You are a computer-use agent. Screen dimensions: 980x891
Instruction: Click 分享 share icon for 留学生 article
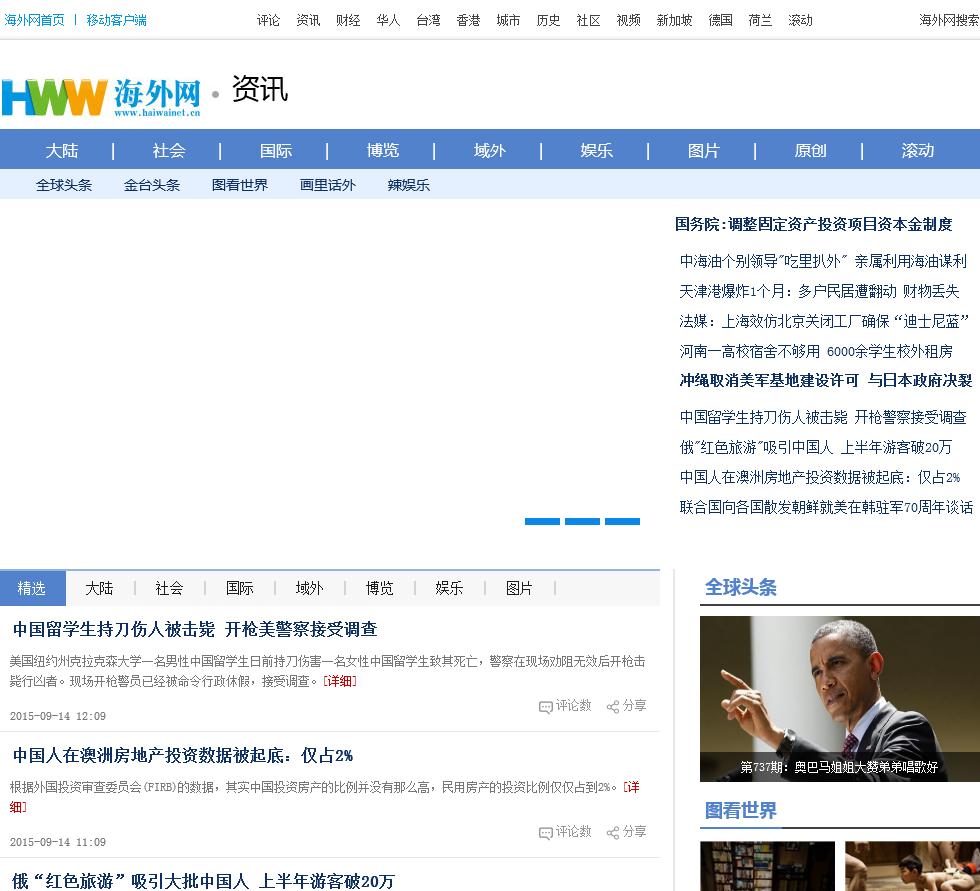(626, 706)
